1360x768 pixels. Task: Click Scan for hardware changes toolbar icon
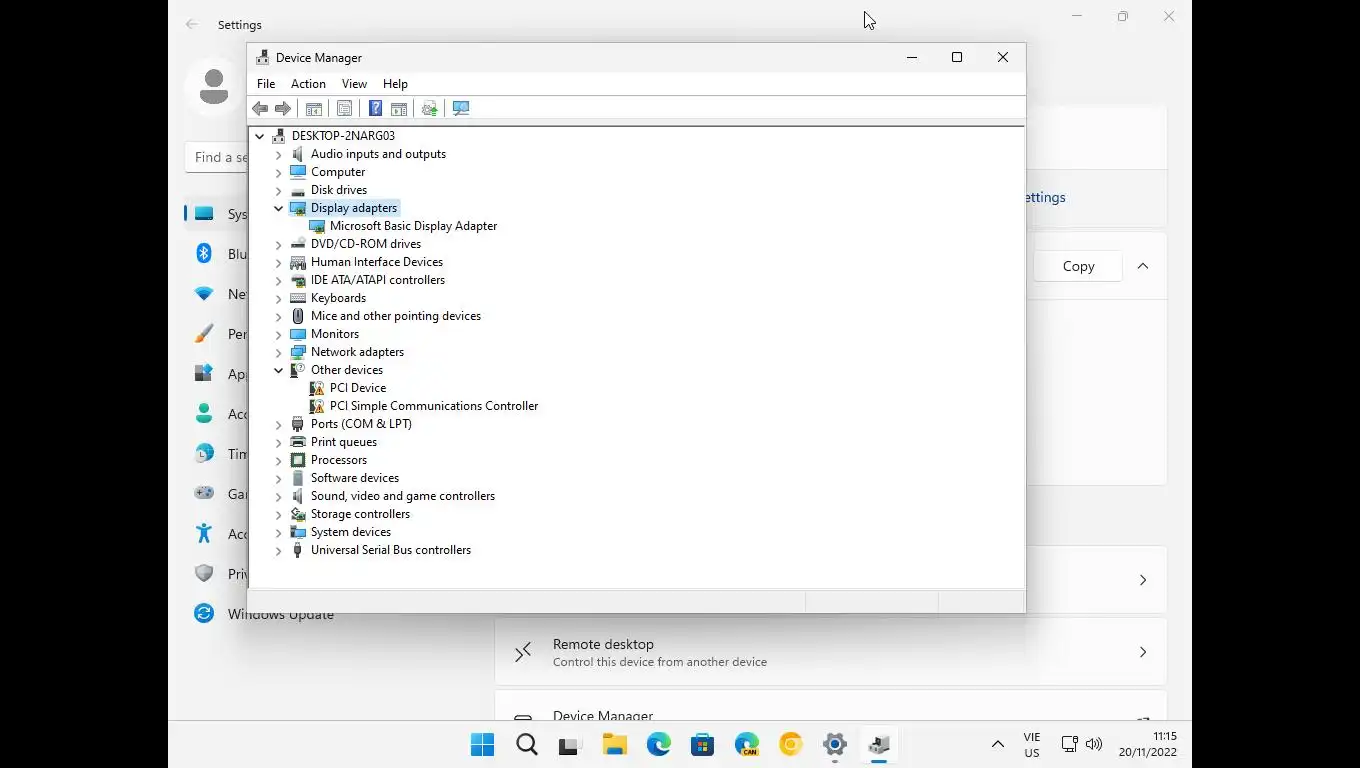[x=461, y=108]
